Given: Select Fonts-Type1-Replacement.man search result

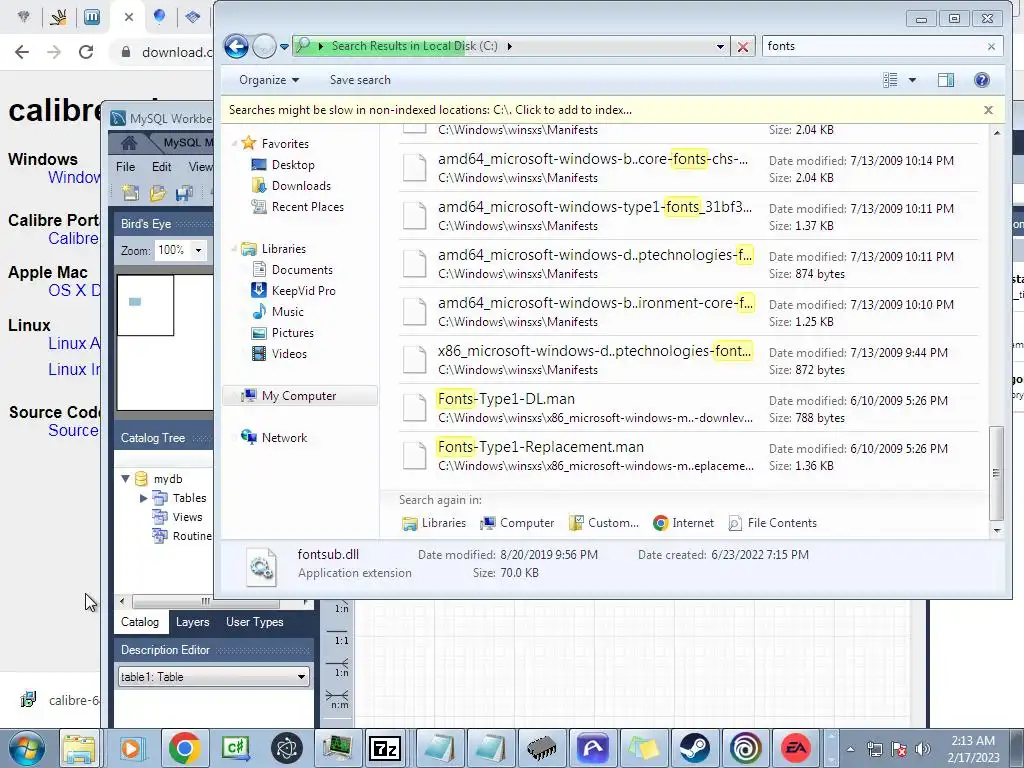Looking at the screenshot, I should coord(689,456).
